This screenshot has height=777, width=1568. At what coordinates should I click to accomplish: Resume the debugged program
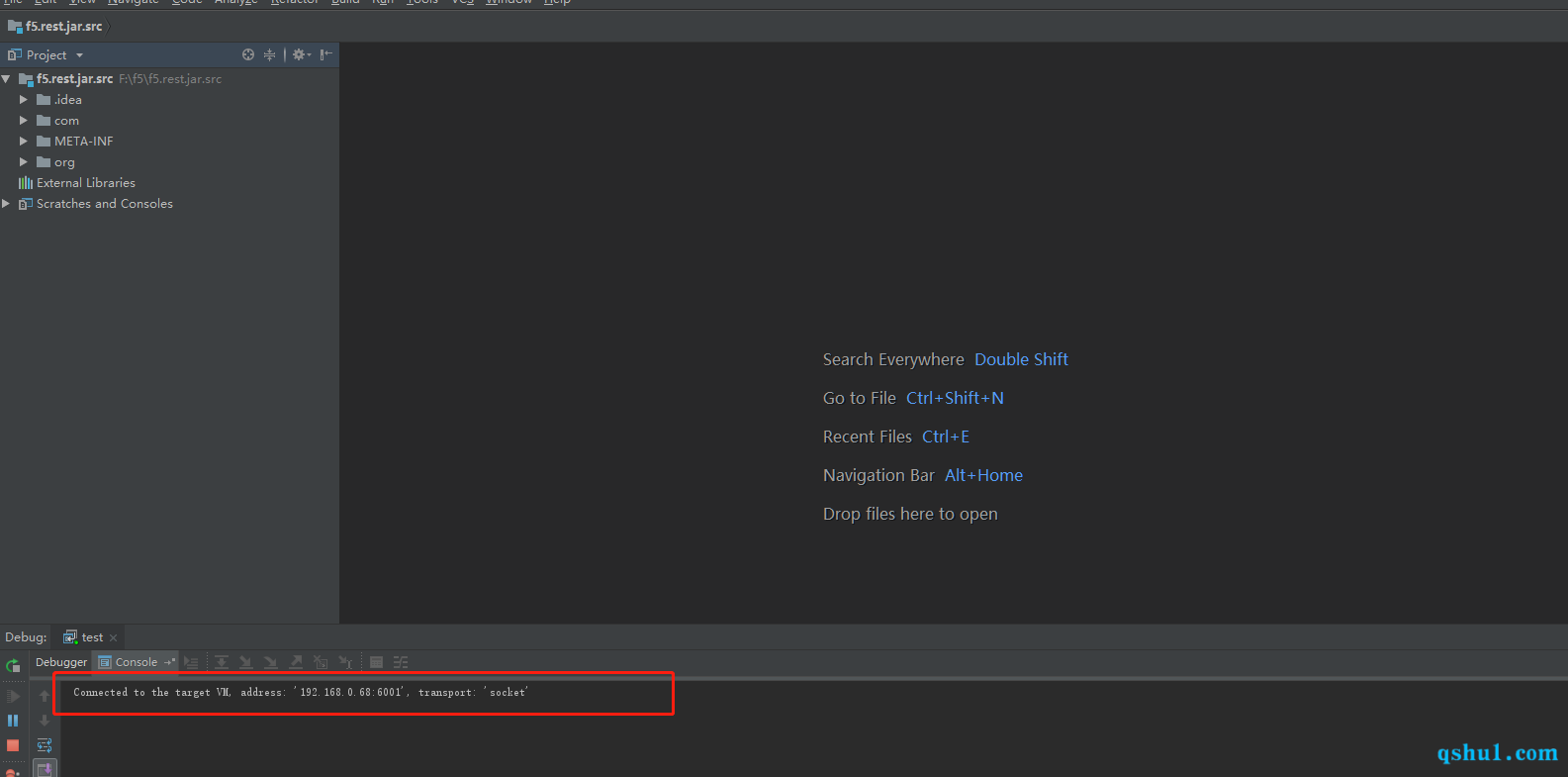(13, 696)
